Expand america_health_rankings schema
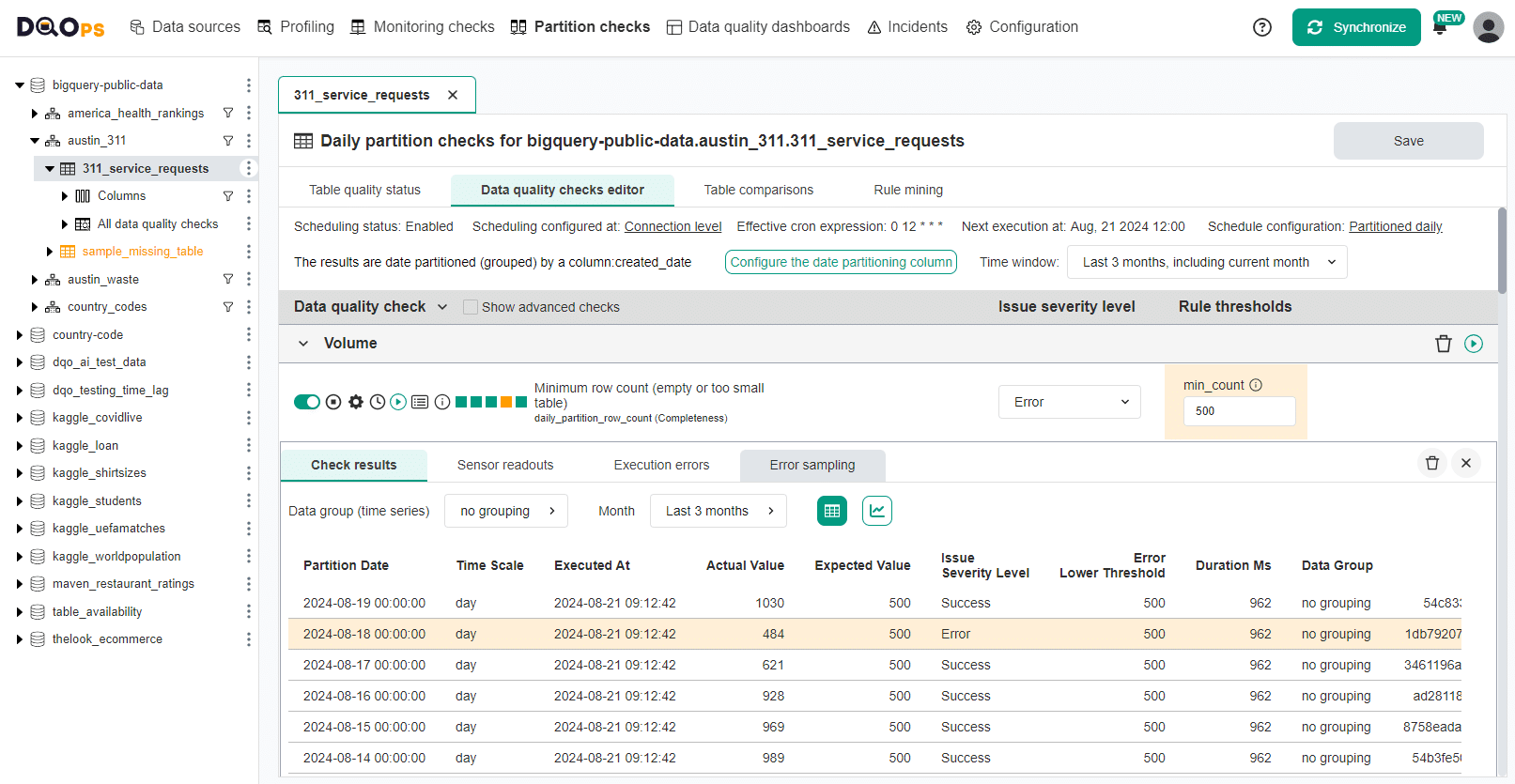This screenshot has width=1515, height=784. click(35, 114)
